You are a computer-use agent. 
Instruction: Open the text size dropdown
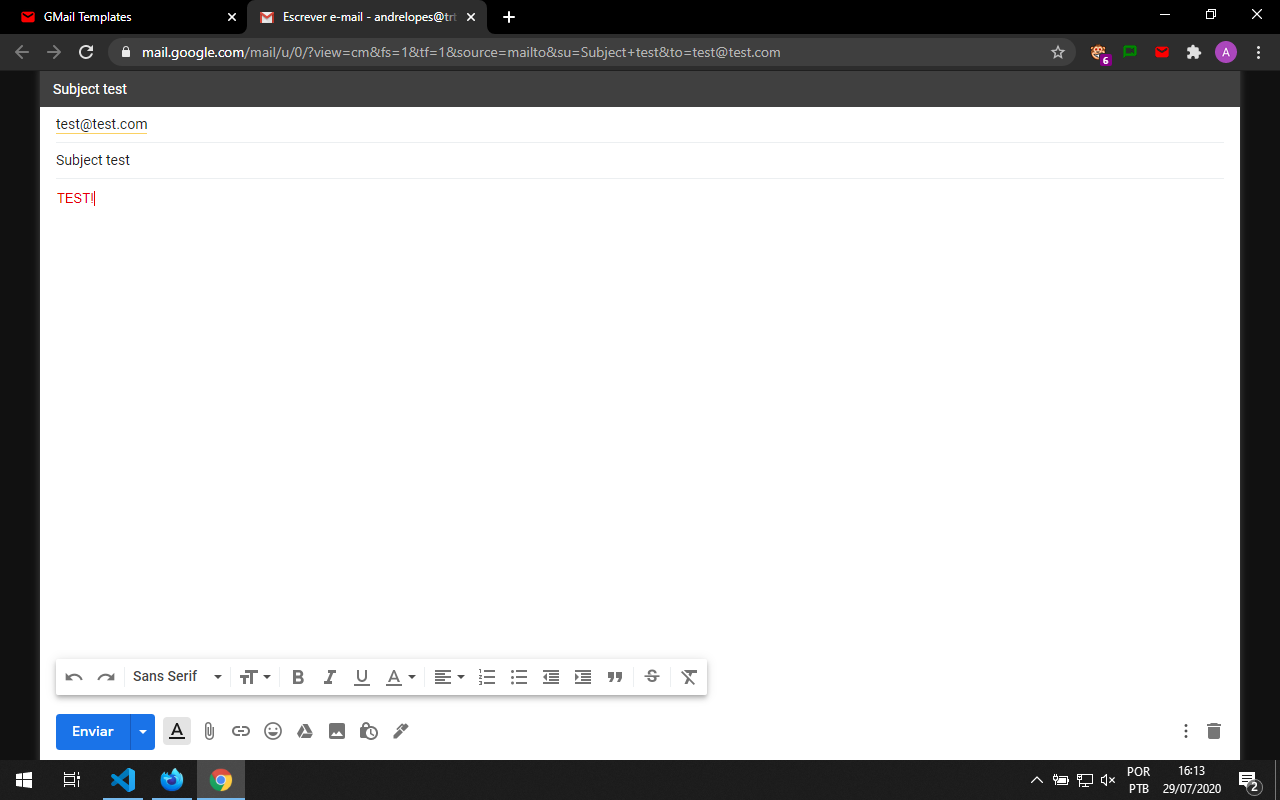point(255,677)
